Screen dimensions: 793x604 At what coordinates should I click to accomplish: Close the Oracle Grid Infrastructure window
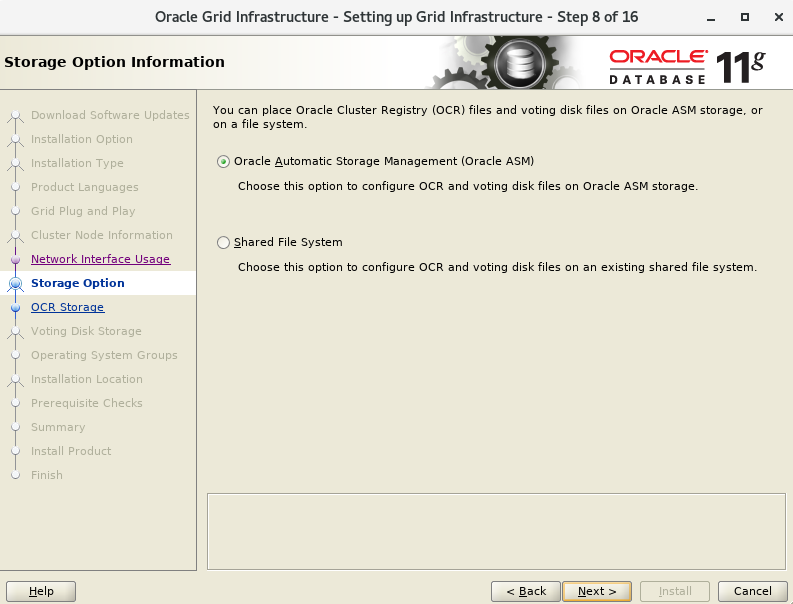pyautogui.click(x=772, y=17)
